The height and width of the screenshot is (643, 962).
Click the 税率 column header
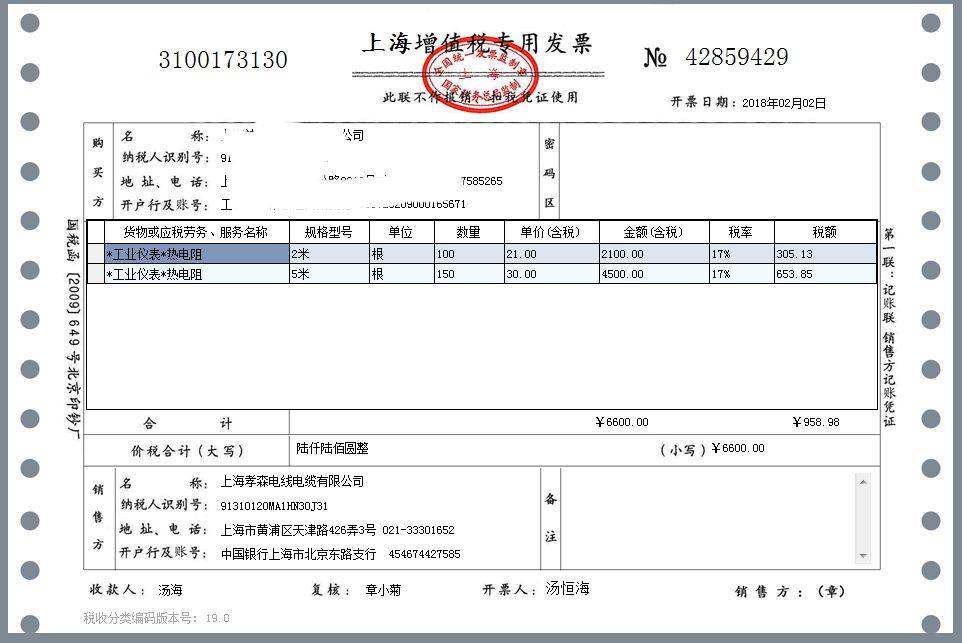pos(742,232)
